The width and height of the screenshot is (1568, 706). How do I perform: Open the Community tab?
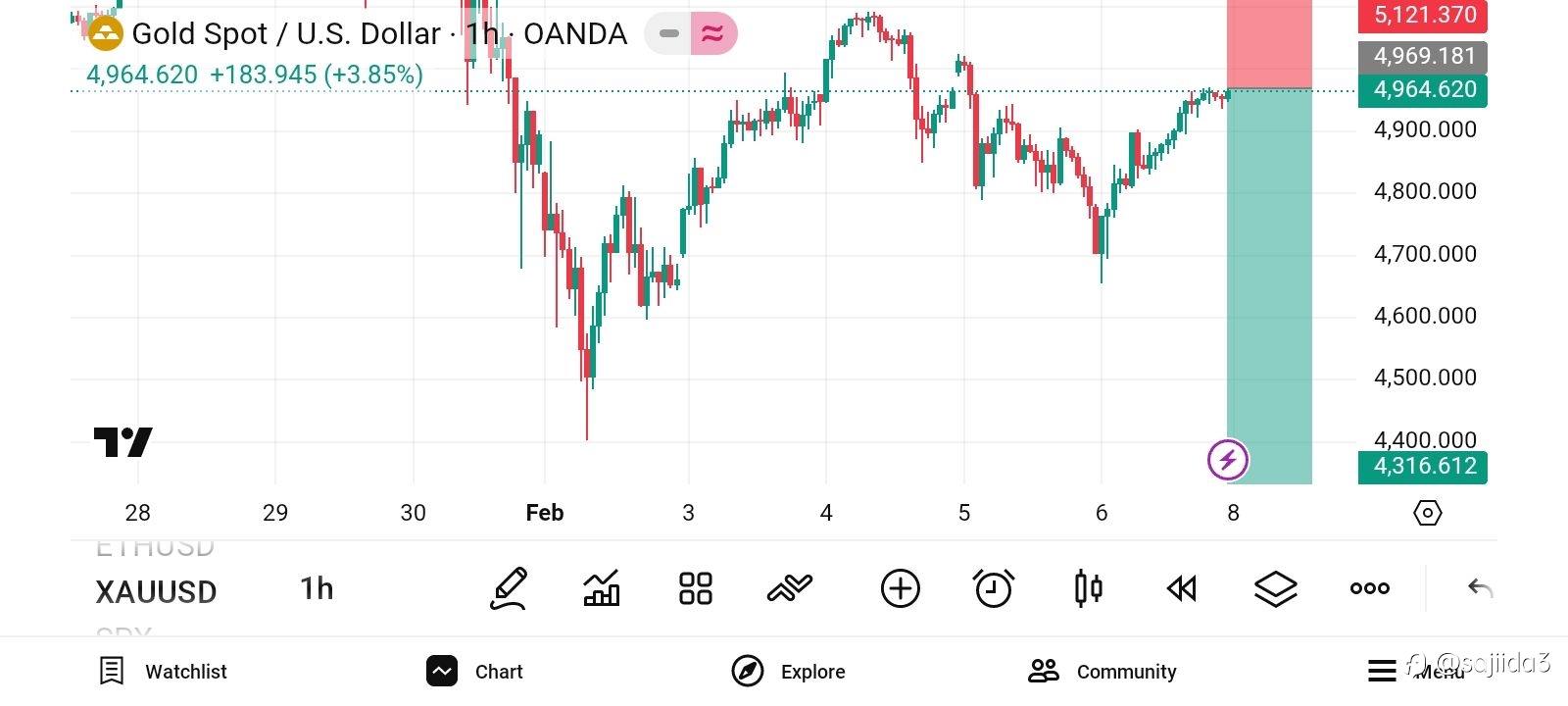click(x=1102, y=672)
